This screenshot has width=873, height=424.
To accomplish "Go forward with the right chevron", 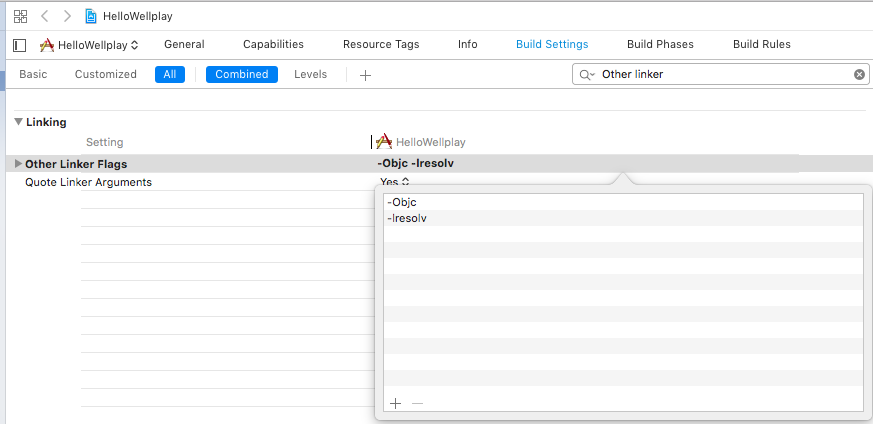I will tap(67, 16).
